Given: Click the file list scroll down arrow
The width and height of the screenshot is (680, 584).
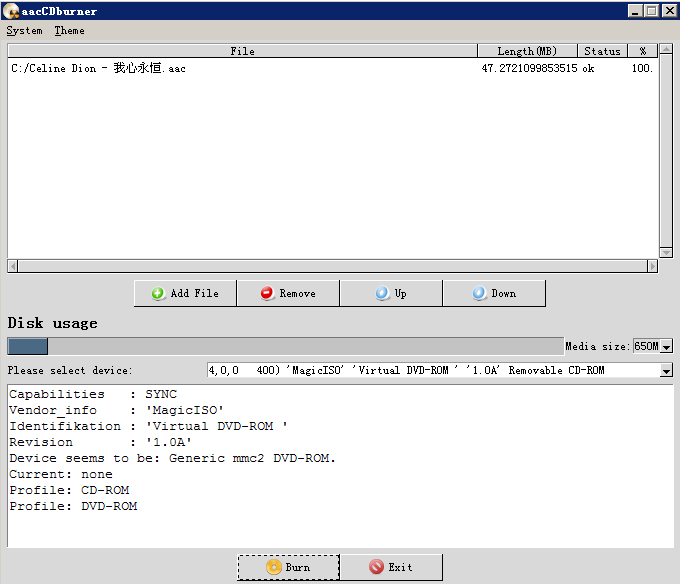Looking at the screenshot, I should [666, 252].
